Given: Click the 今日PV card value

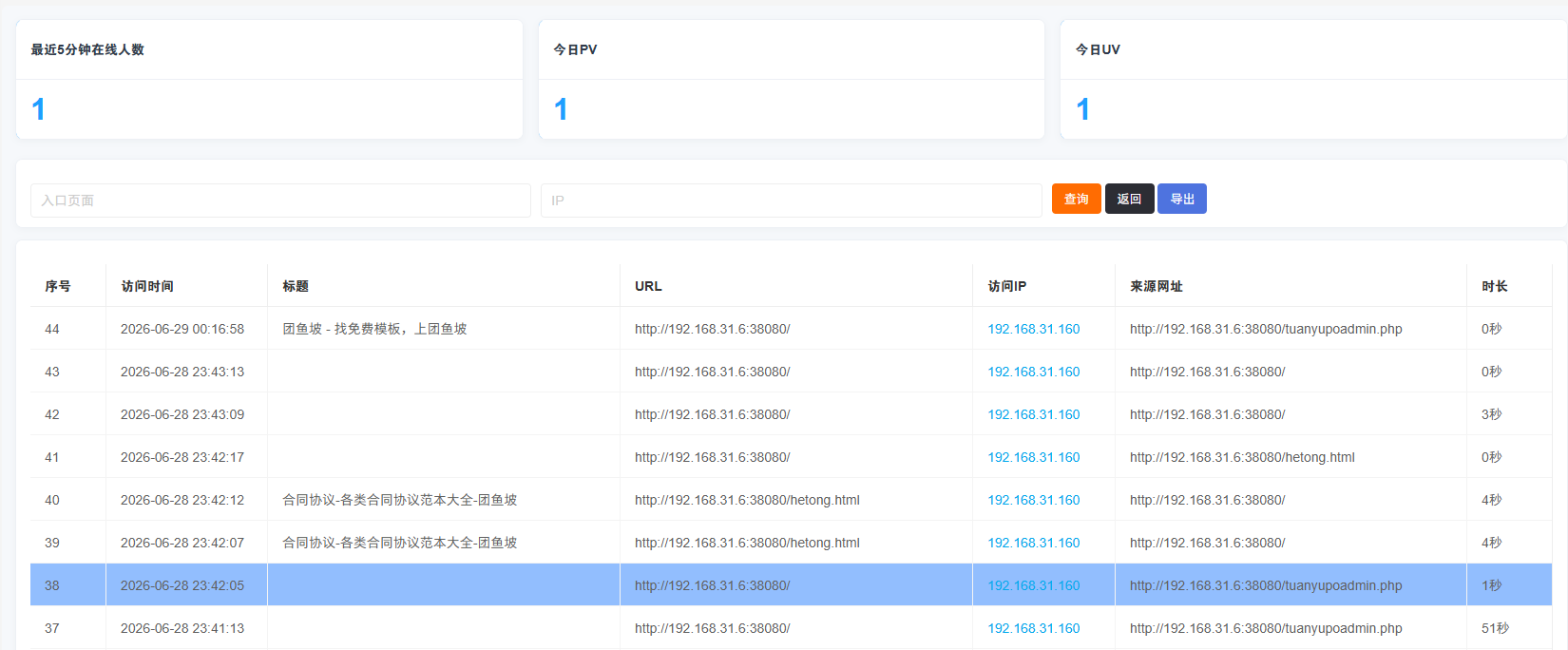Looking at the screenshot, I should coord(561,109).
